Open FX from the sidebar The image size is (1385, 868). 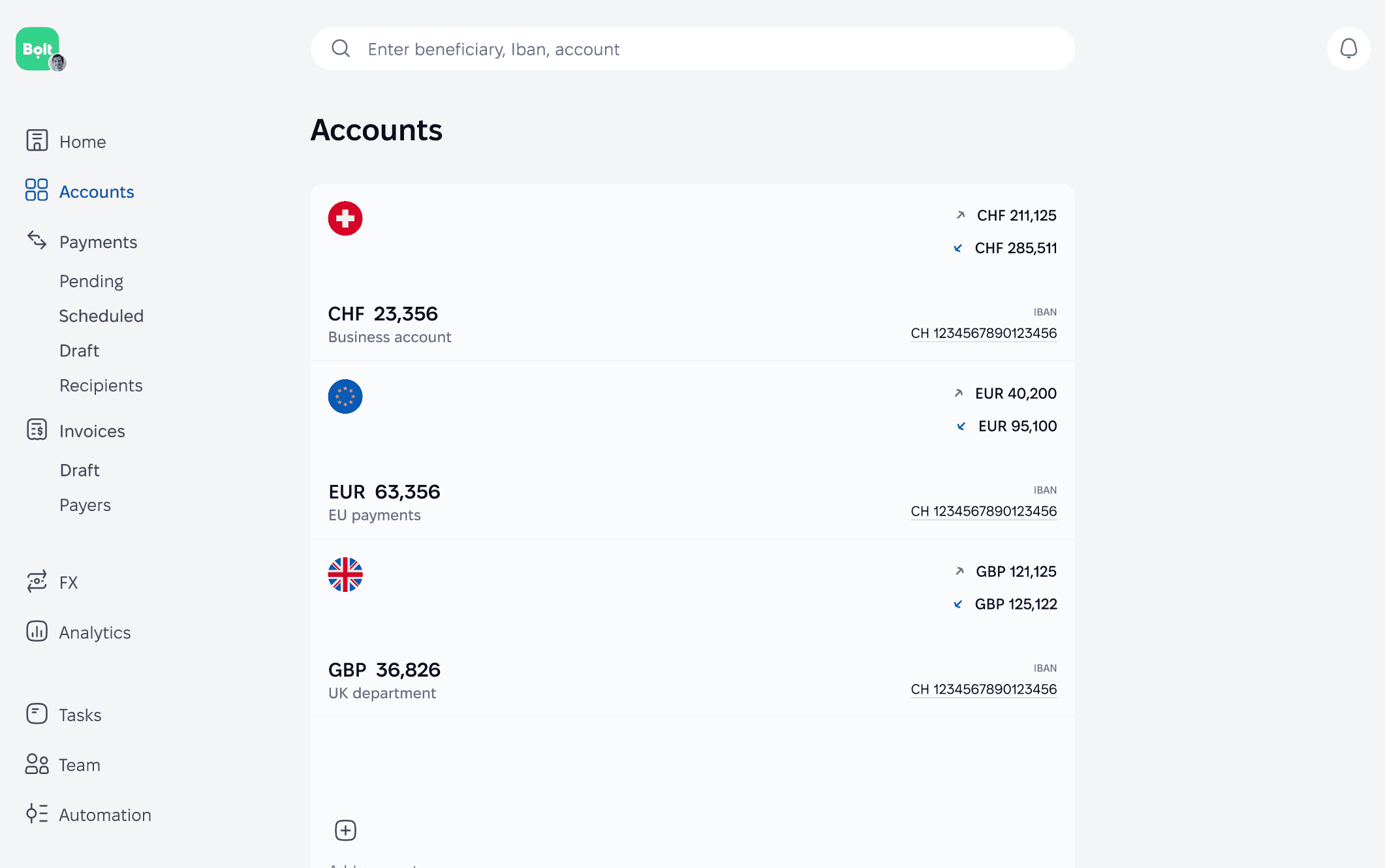(68, 582)
